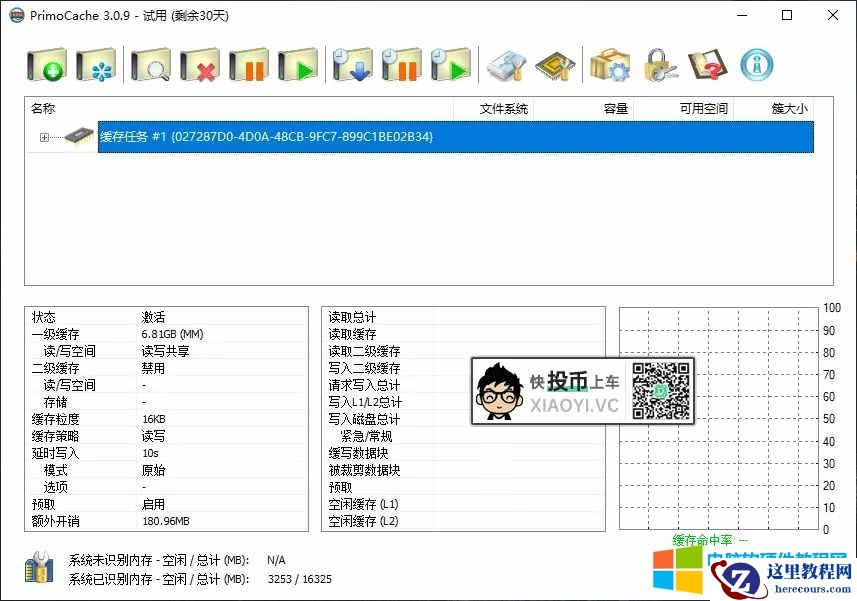
Task: Click the cache hit rate chart area
Action: coord(718,419)
